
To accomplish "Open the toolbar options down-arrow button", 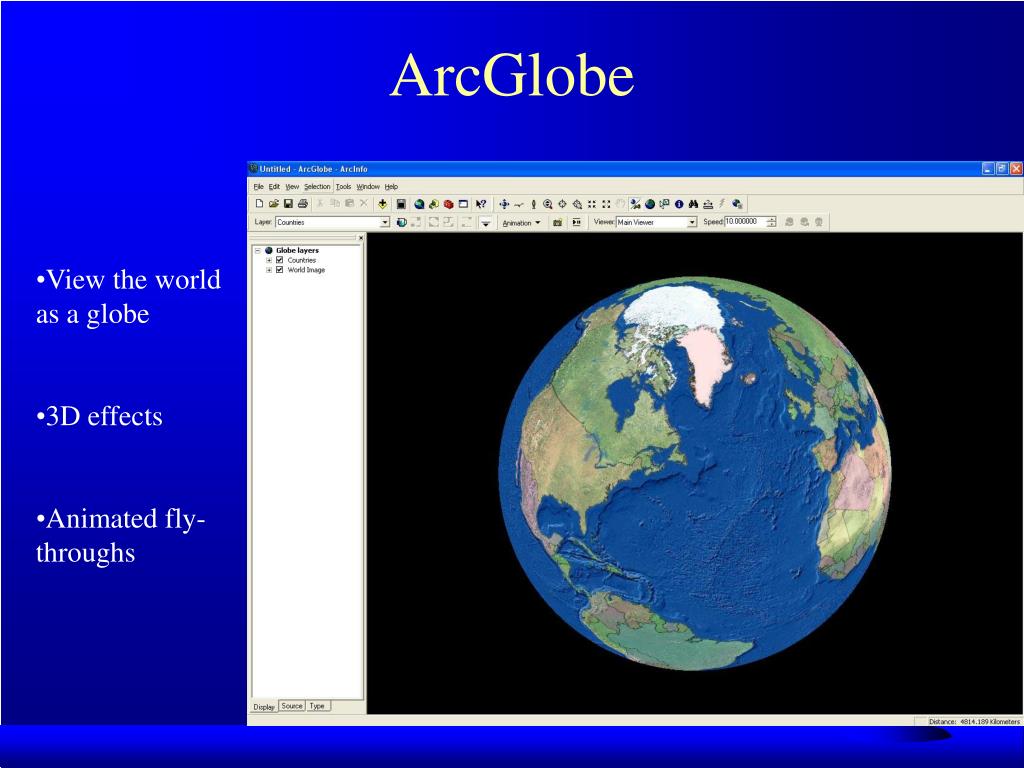I will pos(485,223).
